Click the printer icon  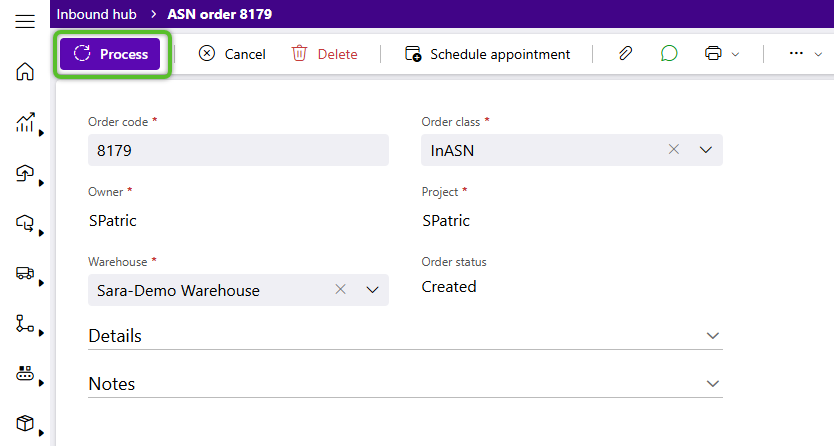[713, 53]
